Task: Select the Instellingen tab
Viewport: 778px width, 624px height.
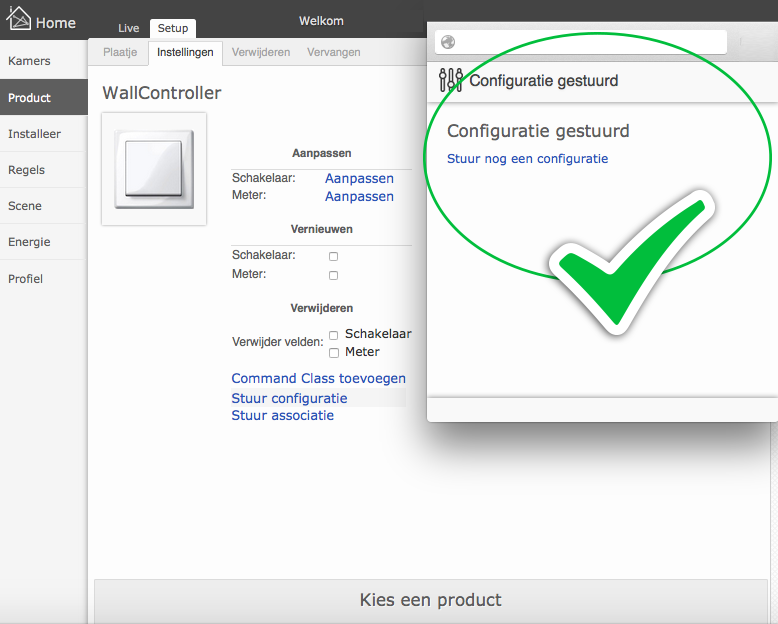Action: click(185, 52)
